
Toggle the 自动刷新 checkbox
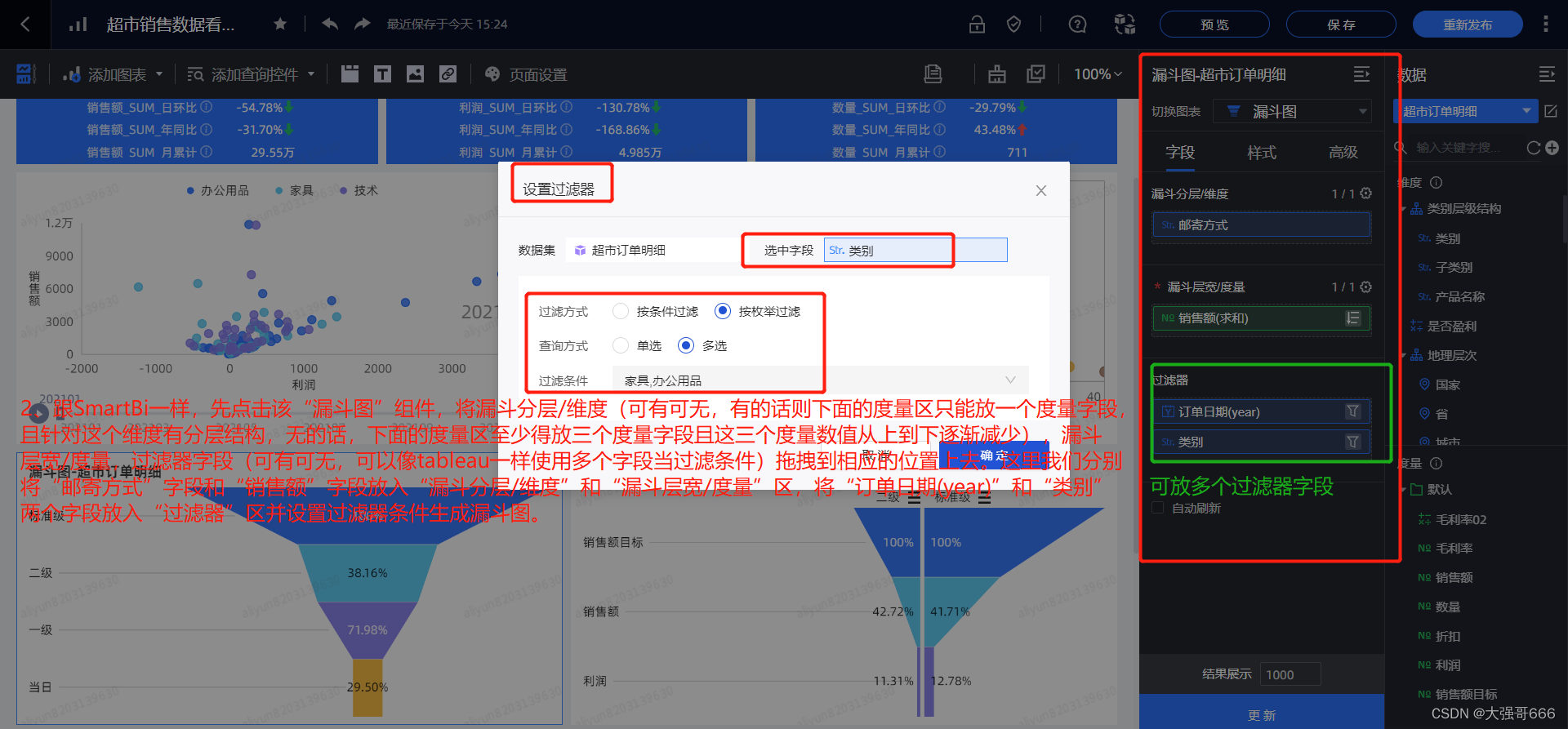1157,508
